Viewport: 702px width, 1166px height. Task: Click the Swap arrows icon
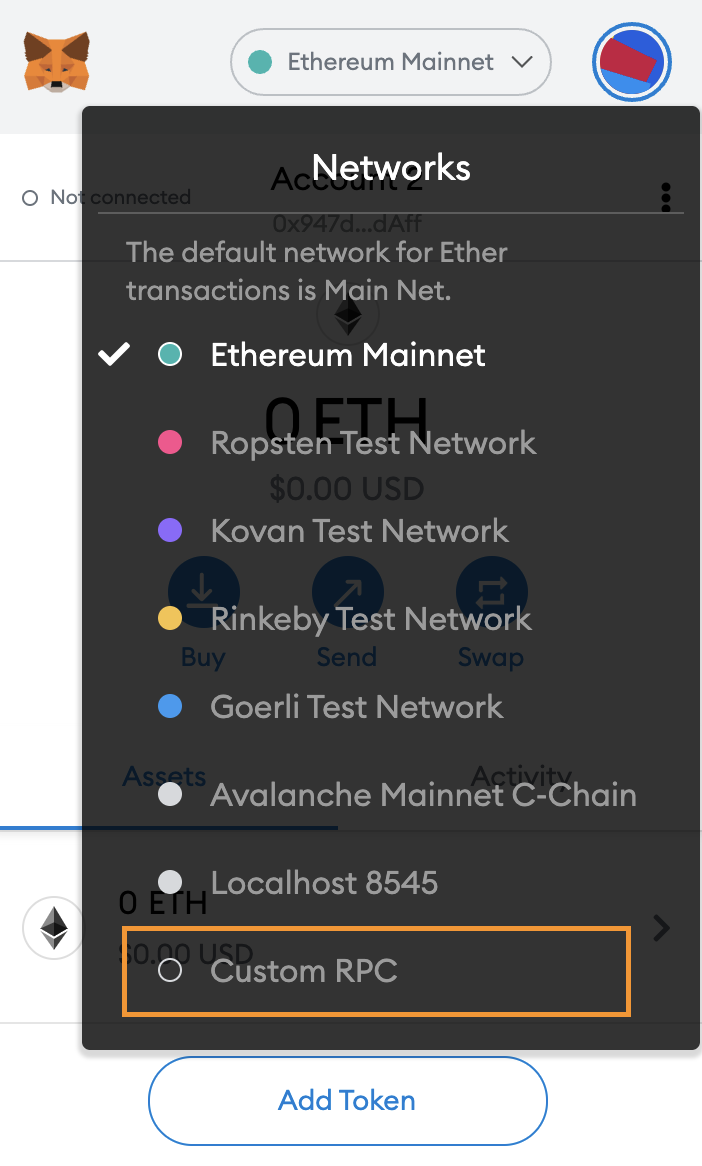click(x=492, y=592)
